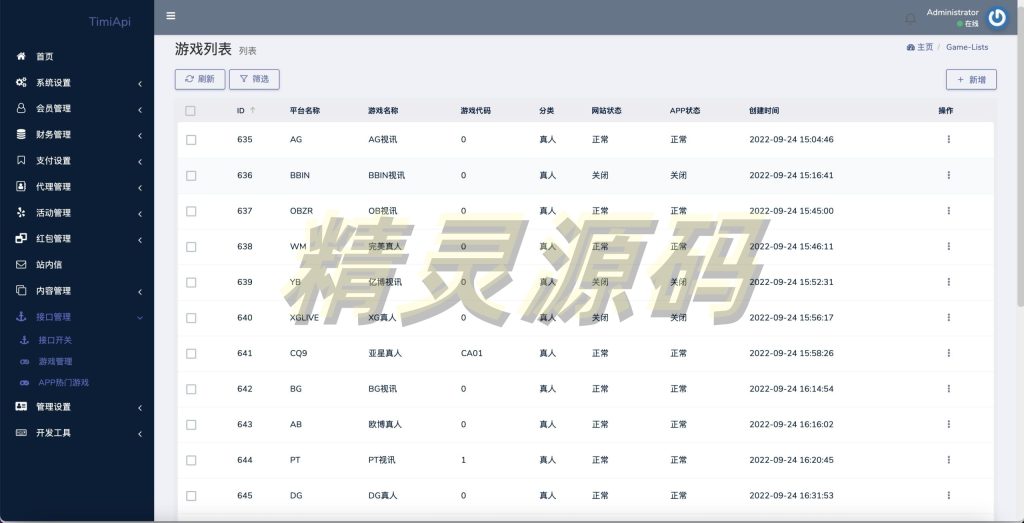
Task: Select the checkbox for row 640 XGLIVE
Action: point(191,318)
